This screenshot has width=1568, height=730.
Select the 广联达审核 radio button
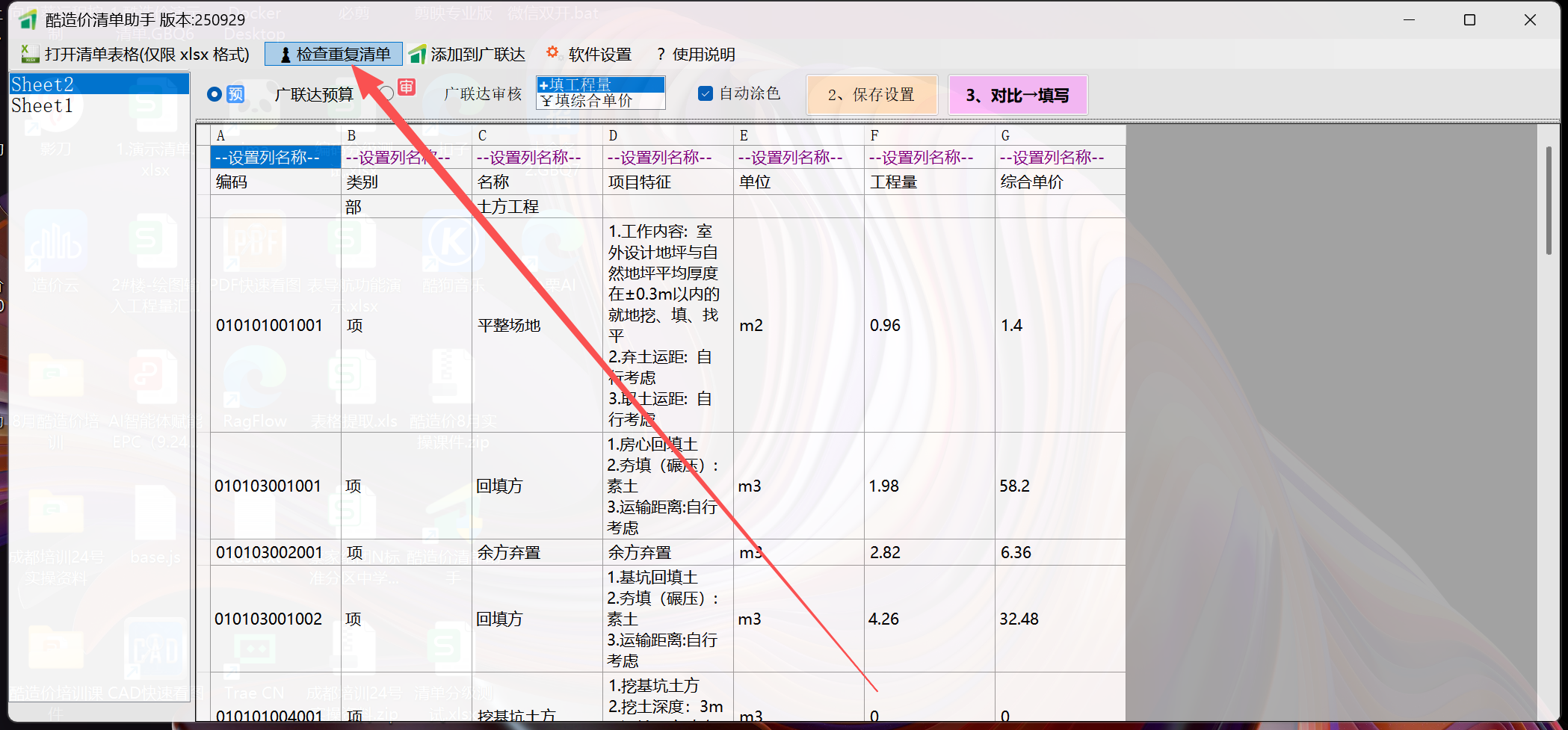(386, 93)
